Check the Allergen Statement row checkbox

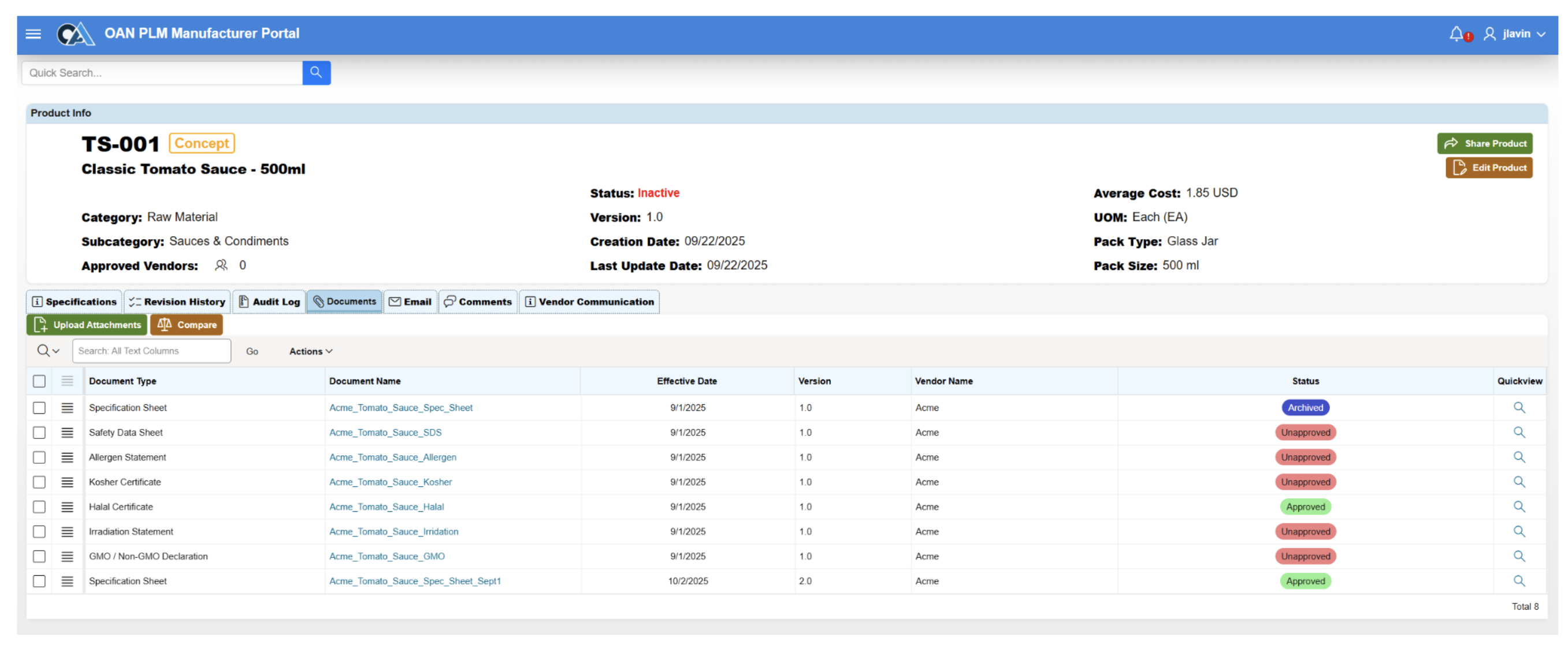tap(39, 457)
